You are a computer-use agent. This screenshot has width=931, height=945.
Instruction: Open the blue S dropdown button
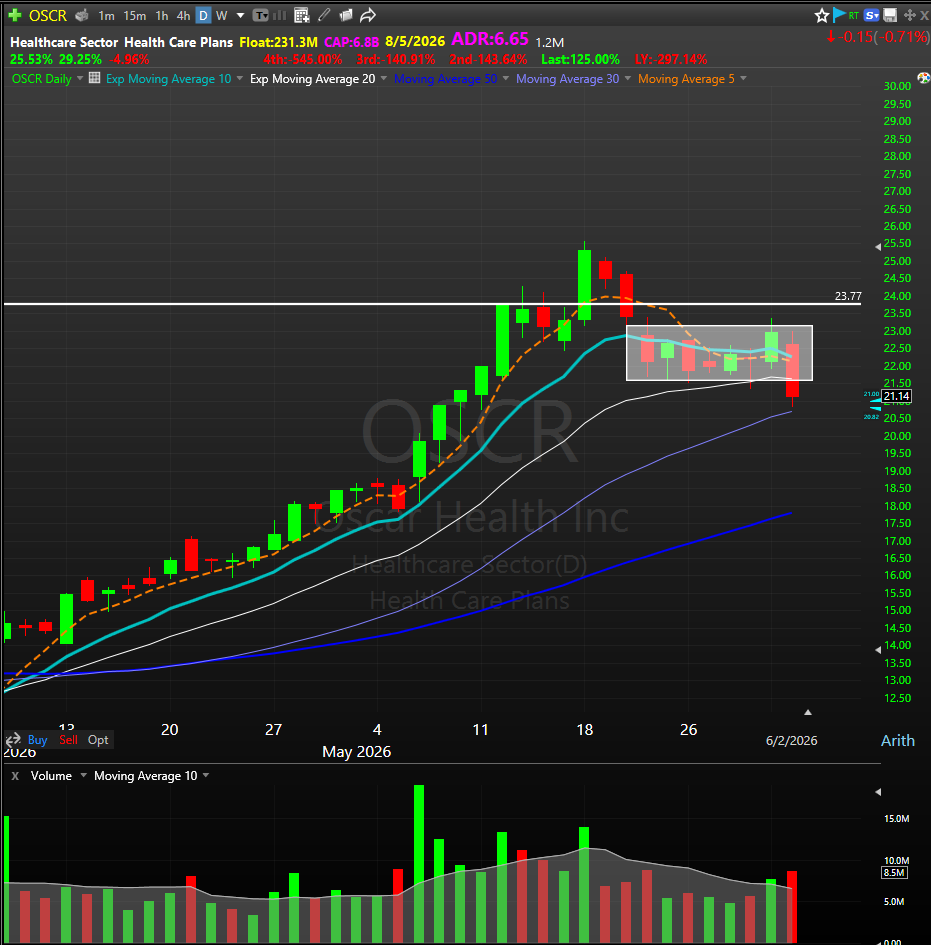[871, 16]
